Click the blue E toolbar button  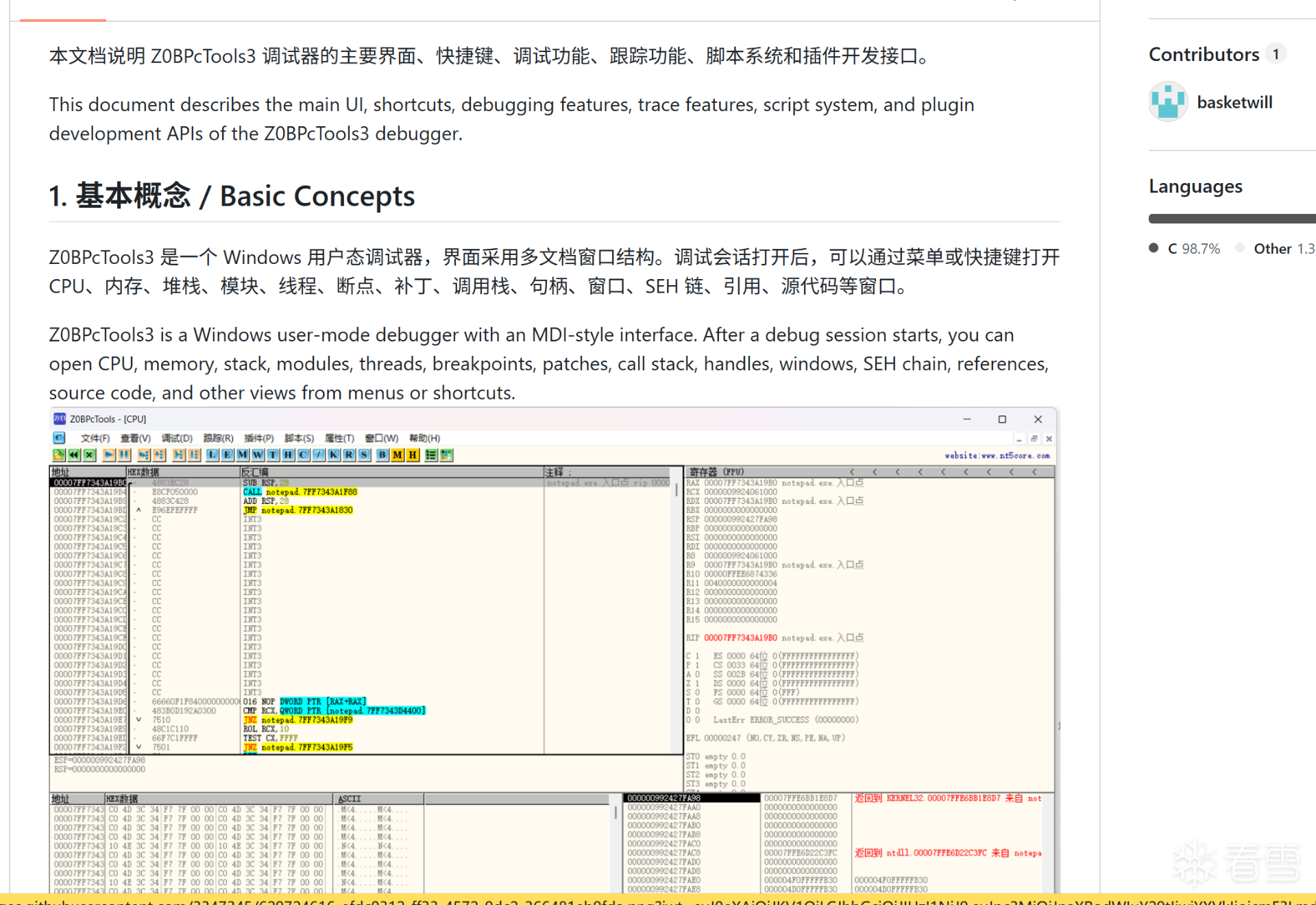point(228,455)
